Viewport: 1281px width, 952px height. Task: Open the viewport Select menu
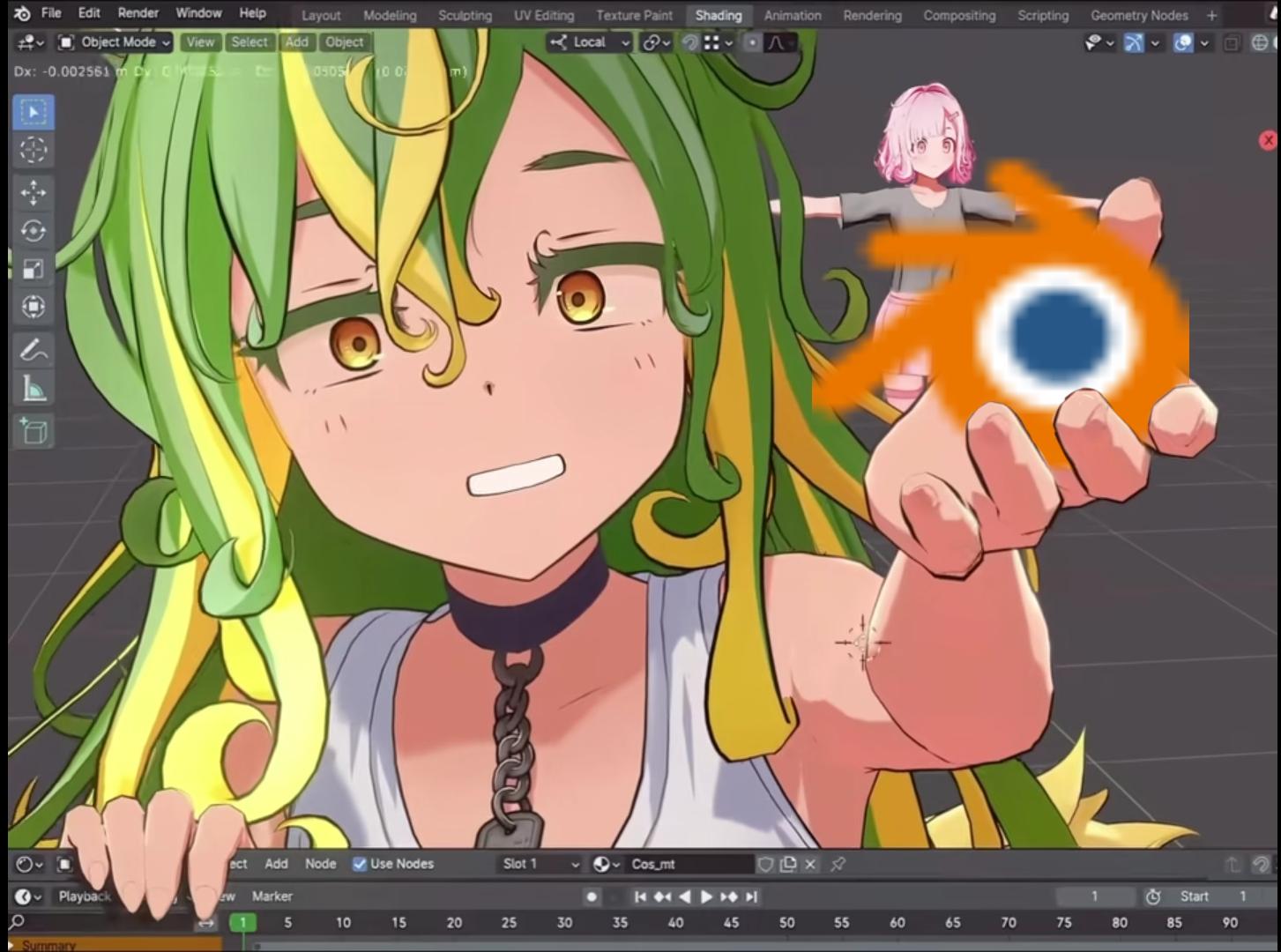click(249, 41)
